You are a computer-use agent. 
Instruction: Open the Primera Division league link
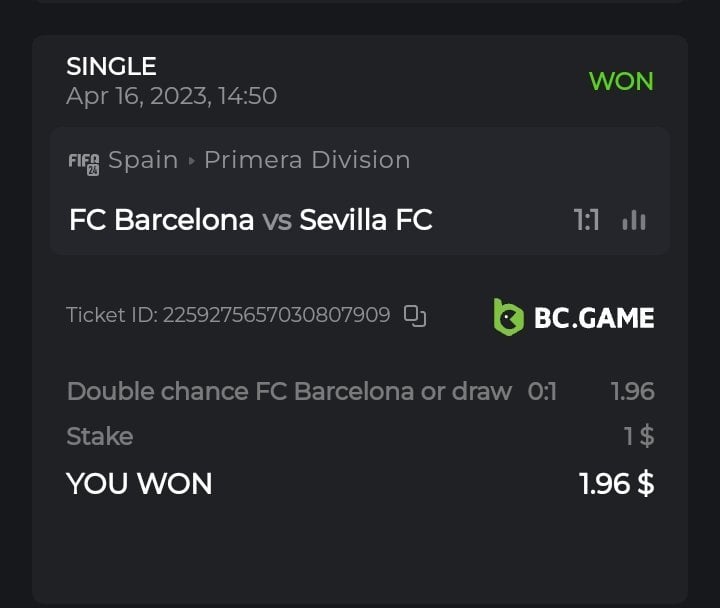307,160
